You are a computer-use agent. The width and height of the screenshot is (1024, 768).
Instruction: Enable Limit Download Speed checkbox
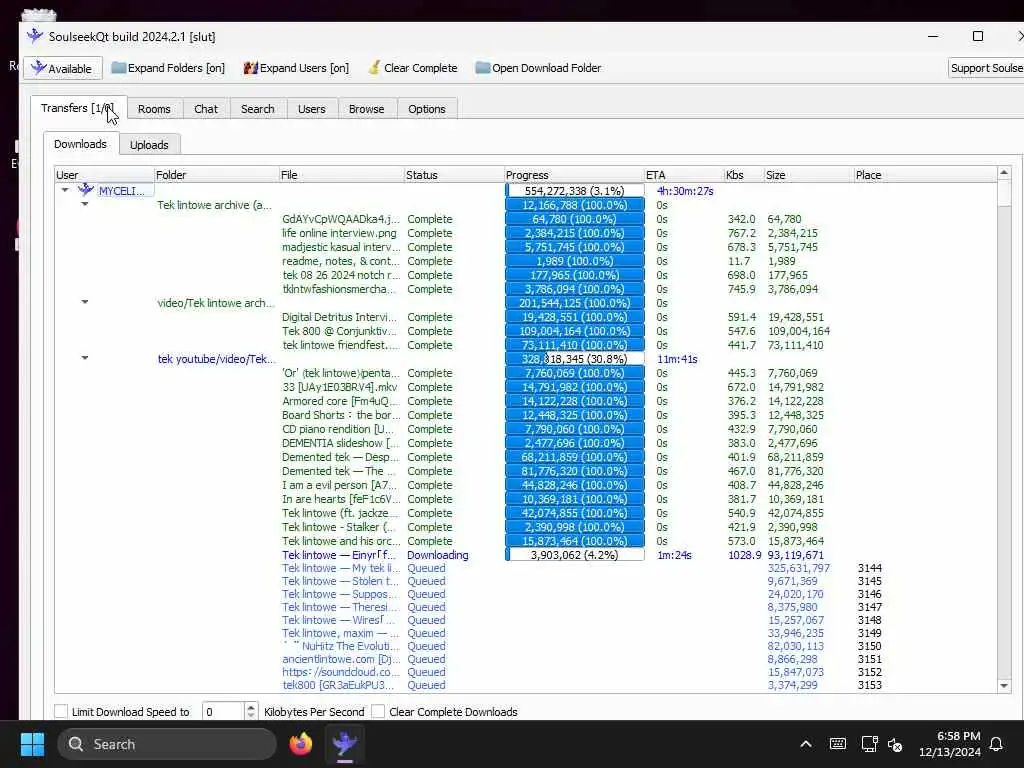click(x=61, y=711)
